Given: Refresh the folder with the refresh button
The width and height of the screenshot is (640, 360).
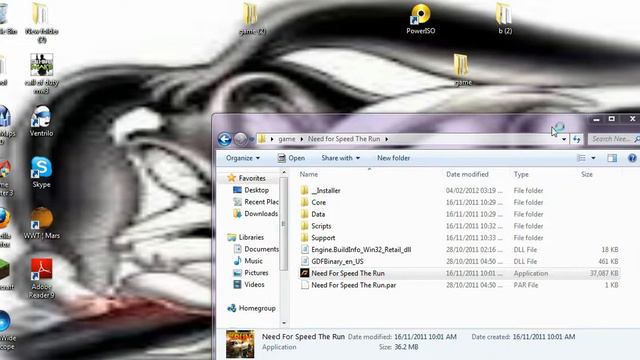Looking at the screenshot, I should coord(576,139).
